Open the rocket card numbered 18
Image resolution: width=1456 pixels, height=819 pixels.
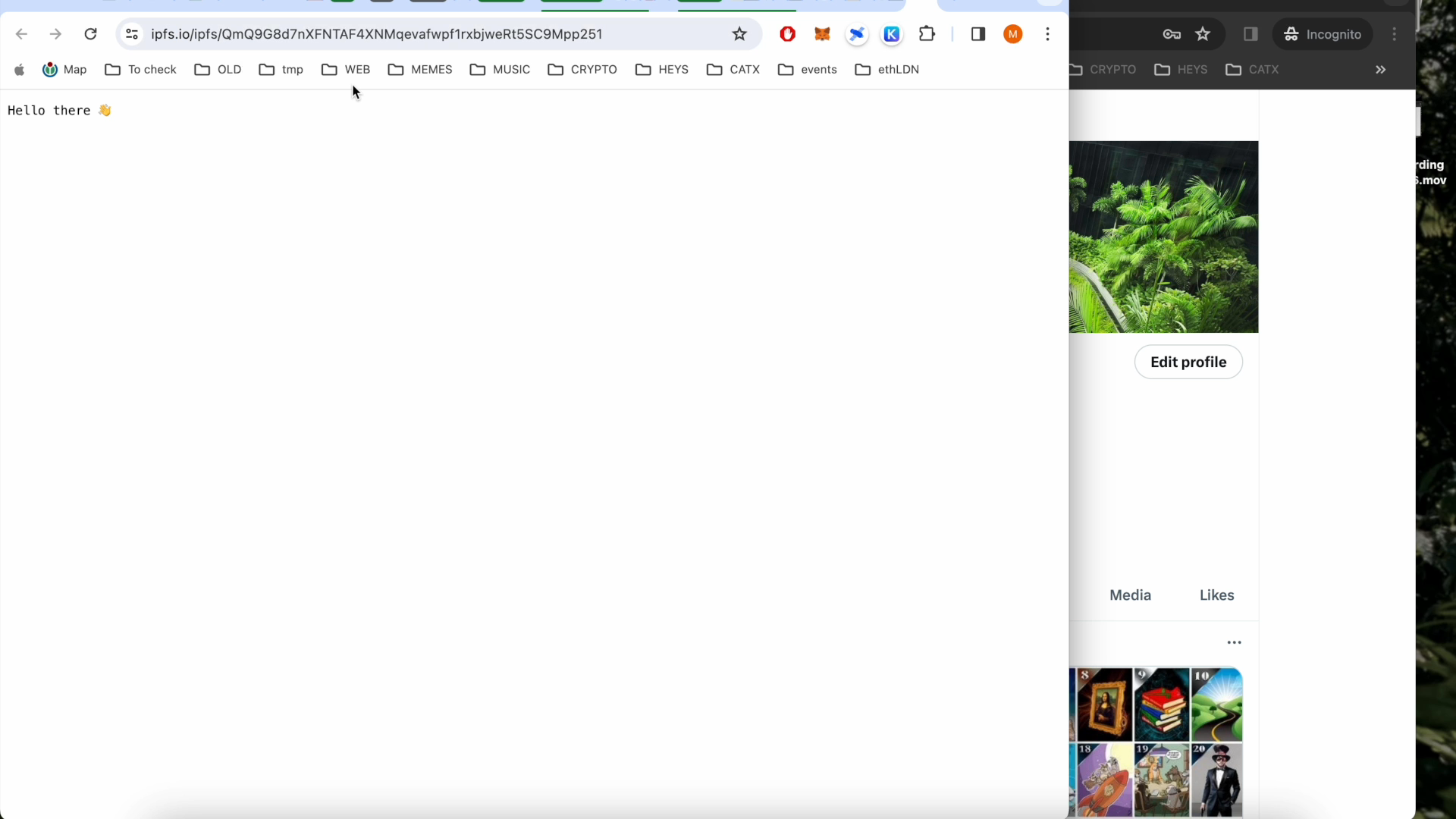coord(1104,780)
